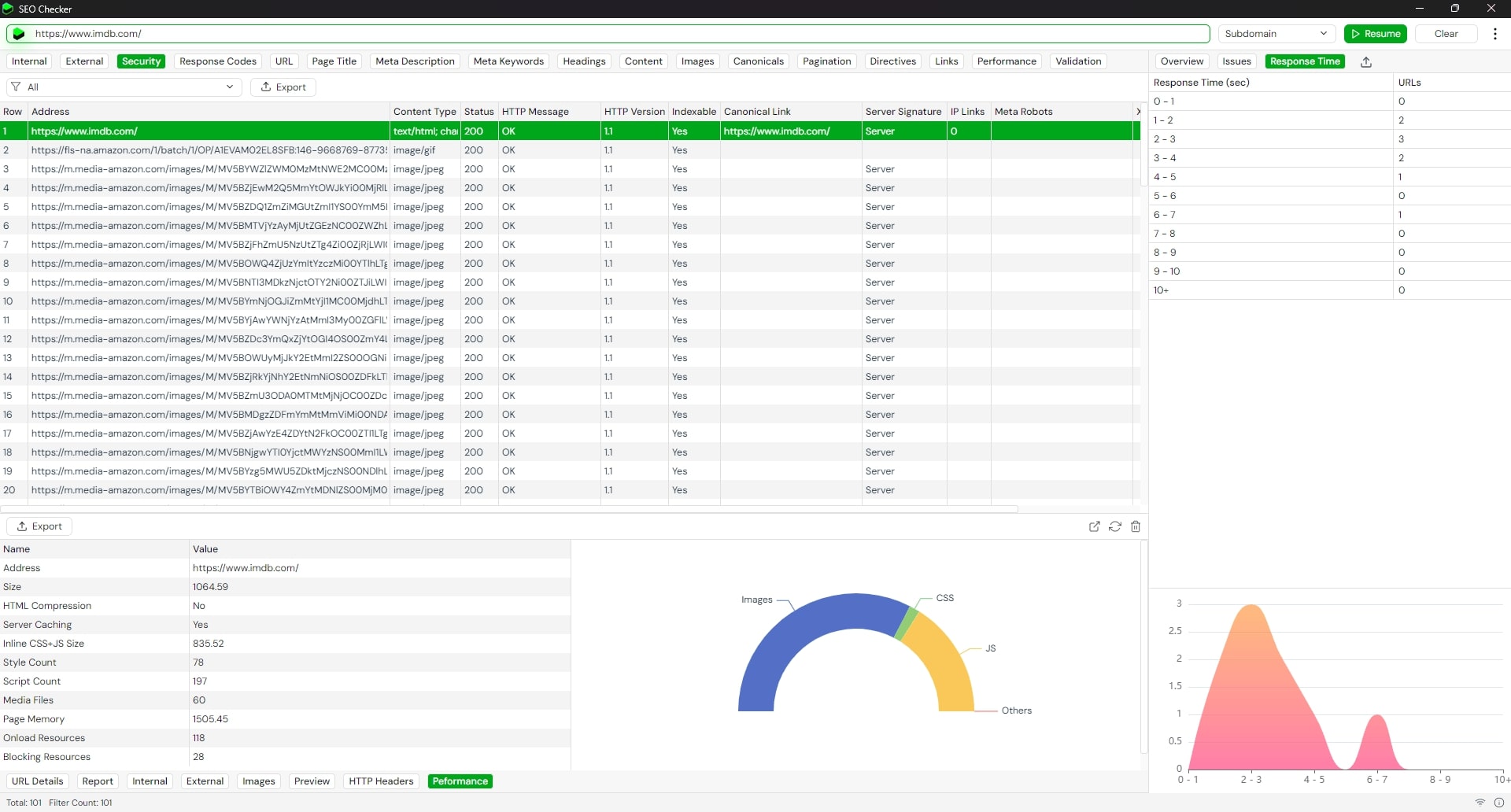Click the refresh icon in details panel
Screen dimensions: 1511x812
1115,526
